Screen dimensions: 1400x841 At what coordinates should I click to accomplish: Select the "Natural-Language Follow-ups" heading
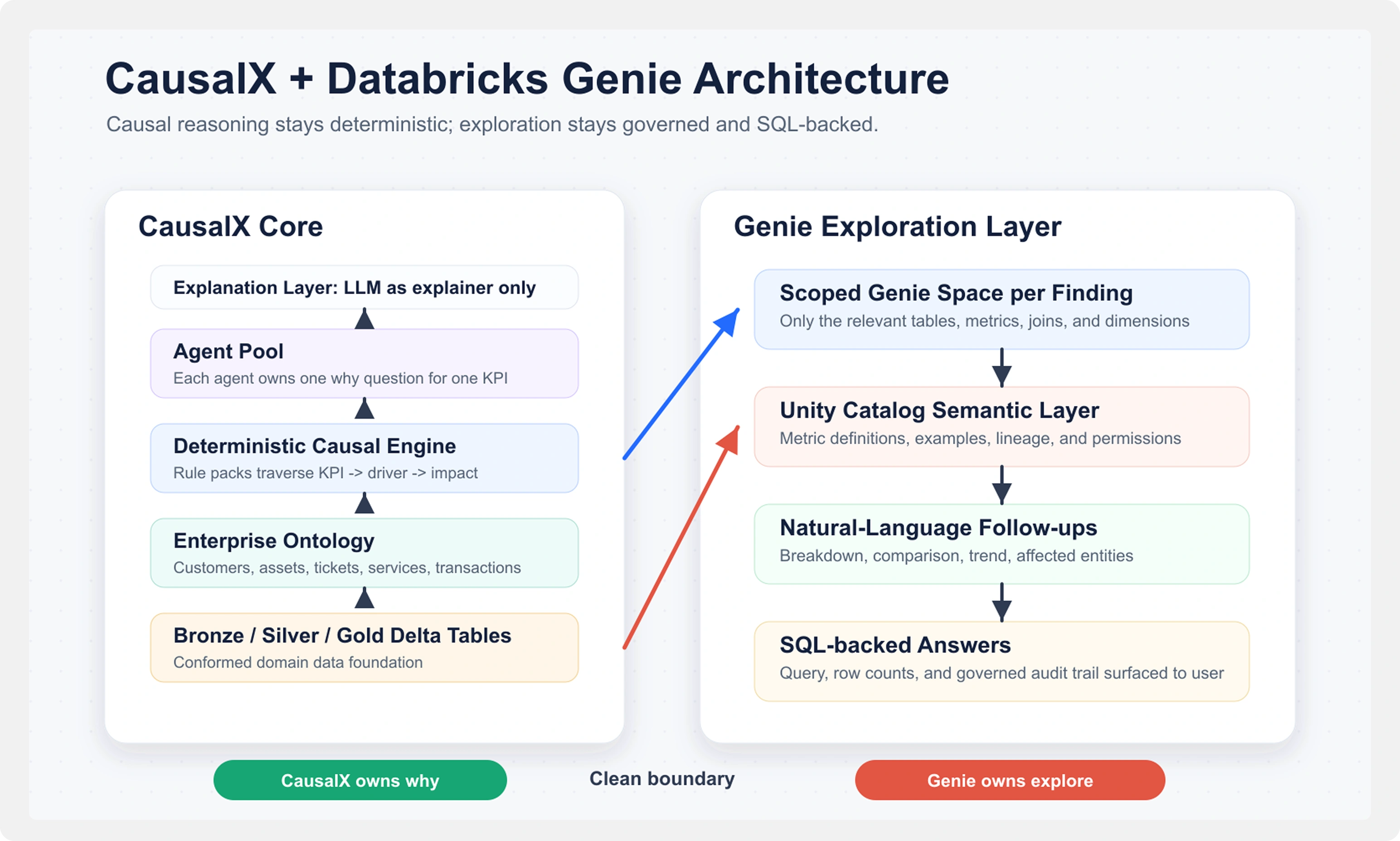point(938,527)
